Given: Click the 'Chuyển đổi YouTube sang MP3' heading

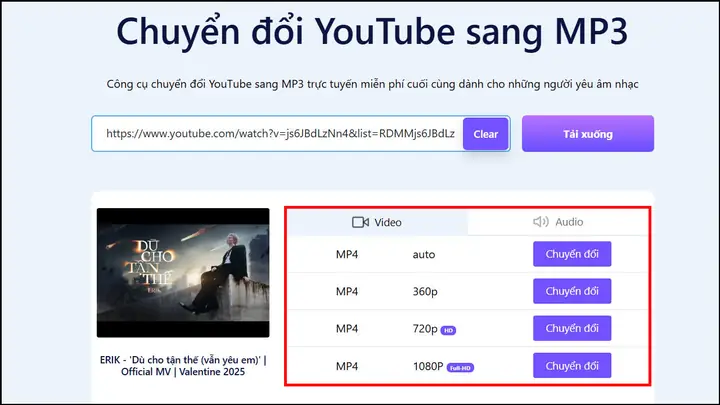Looking at the screenshot, I should pos(372,32).
